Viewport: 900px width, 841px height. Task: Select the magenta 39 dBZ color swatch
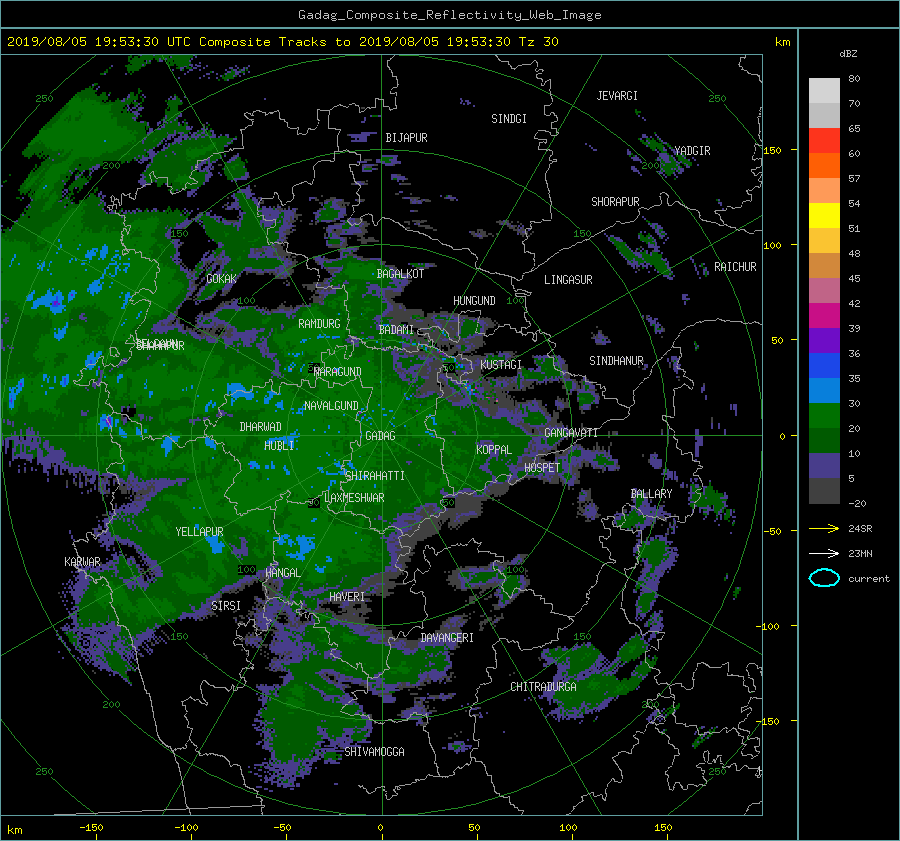pyautogui.click(x=824, y=315)
